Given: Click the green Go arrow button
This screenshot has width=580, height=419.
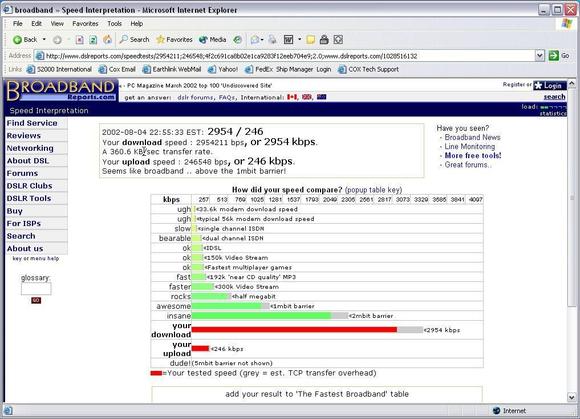Looking at the screenshot, I should (x=554, y=56).
